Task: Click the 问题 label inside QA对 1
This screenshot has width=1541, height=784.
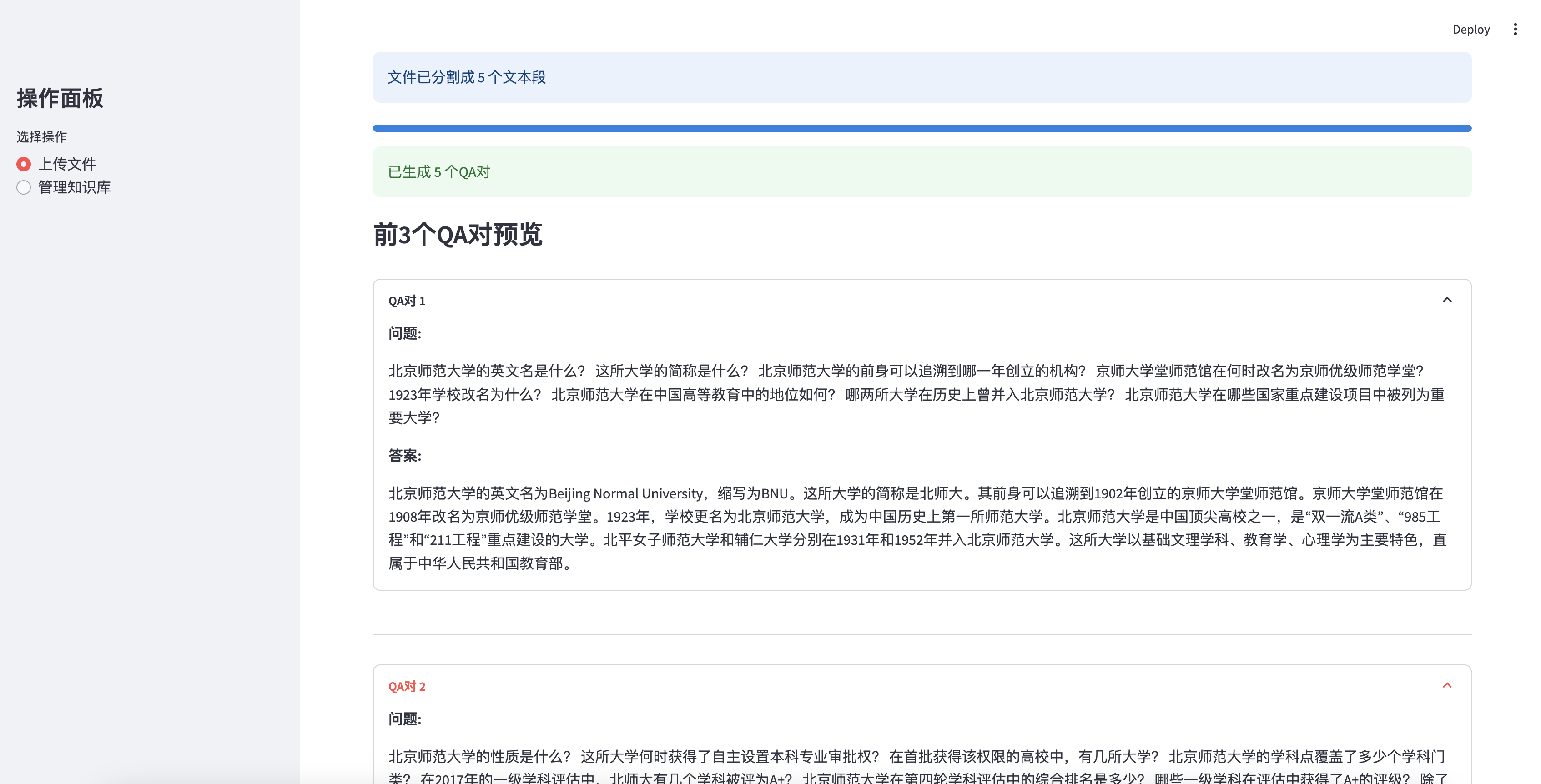Action: point(405,333)
